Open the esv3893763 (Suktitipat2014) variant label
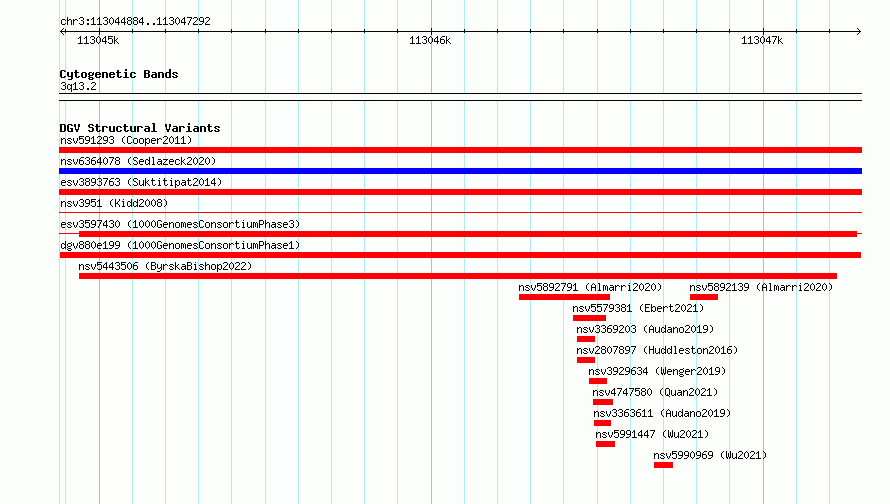The width and height of the screenshot is (890, 504). pyautogui.click(x=141, y=182)
